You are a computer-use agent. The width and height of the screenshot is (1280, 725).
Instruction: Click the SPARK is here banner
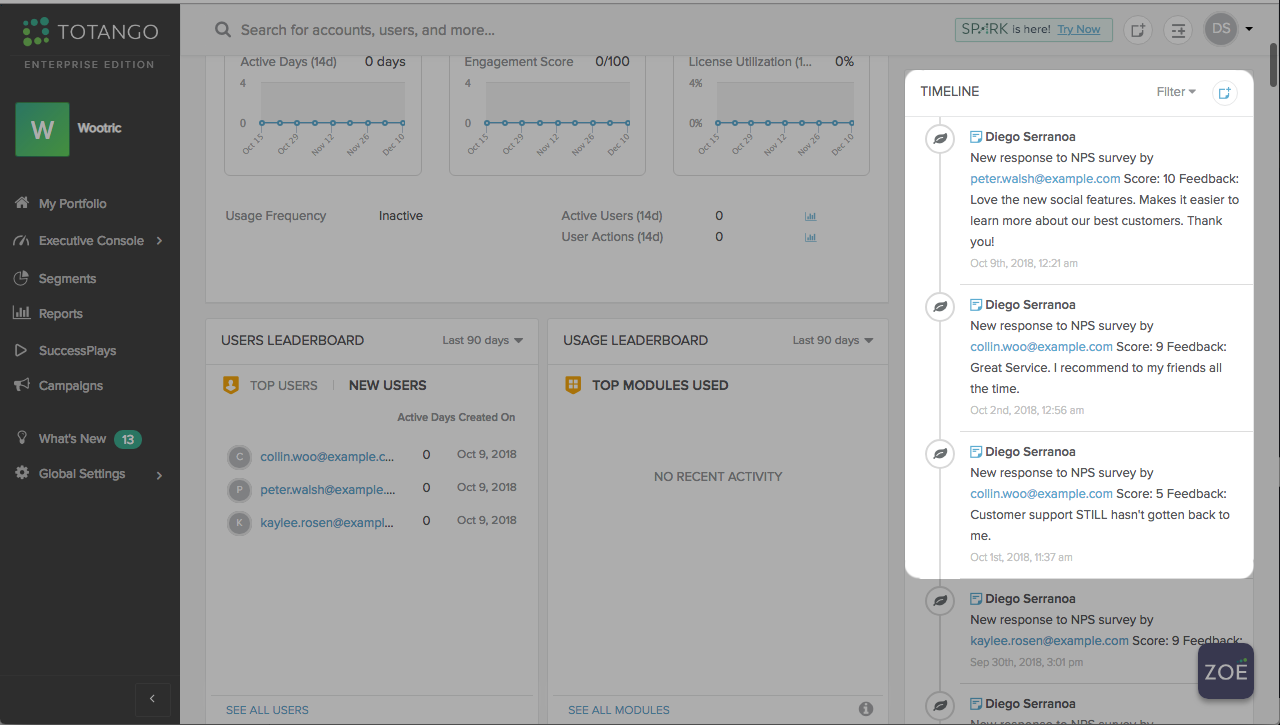coord(1034,30)
